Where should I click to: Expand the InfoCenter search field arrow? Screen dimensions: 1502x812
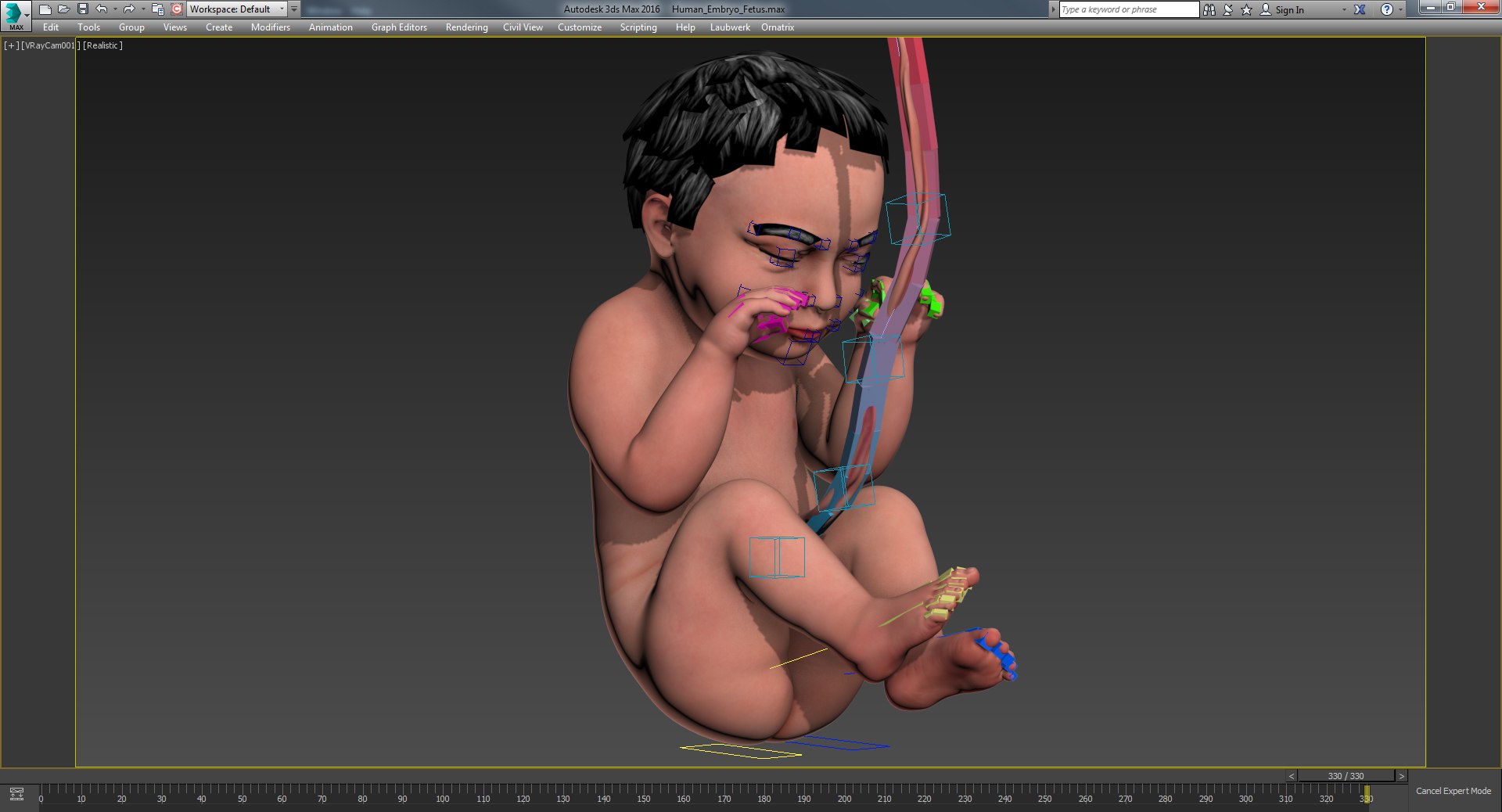click(x=1053, y=9)
